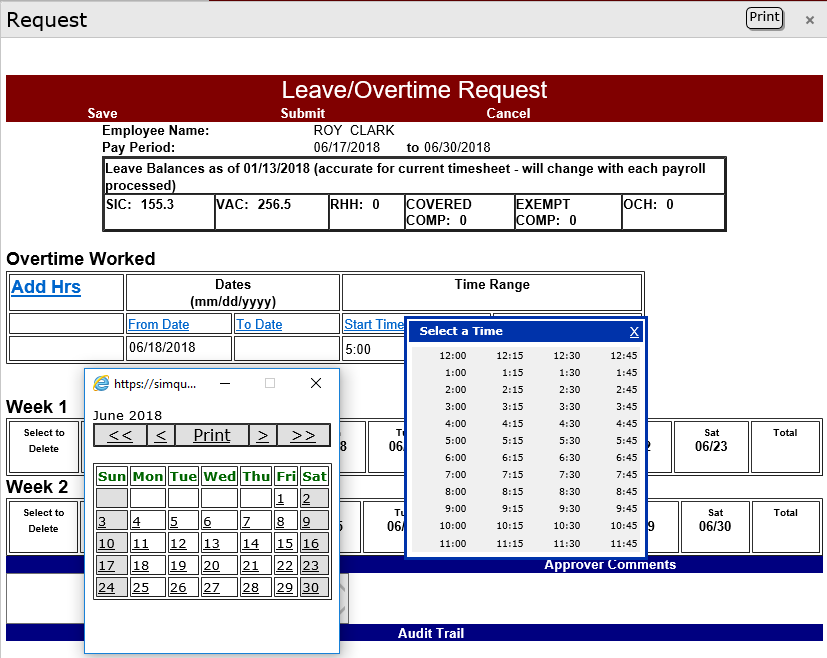This screenshot has width=827, height=658.
Task: Click Week 2 Select to Delete cell
Action: (x=43, y=527)
